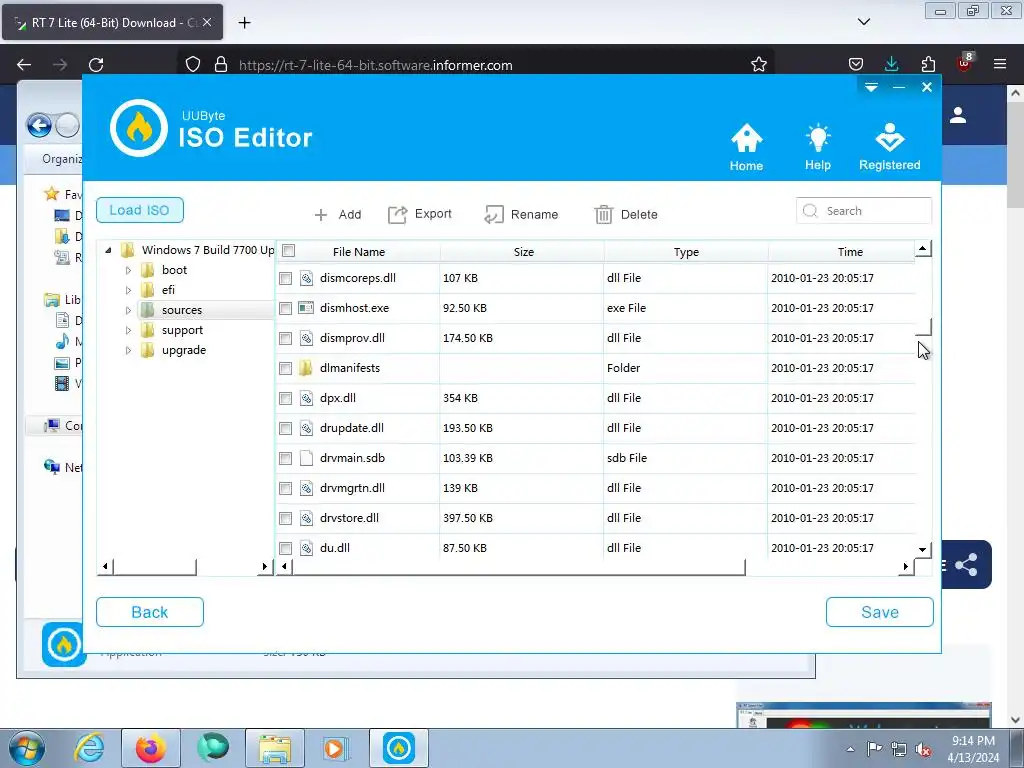
Task: Go back in Firefox
Action: 24,65
